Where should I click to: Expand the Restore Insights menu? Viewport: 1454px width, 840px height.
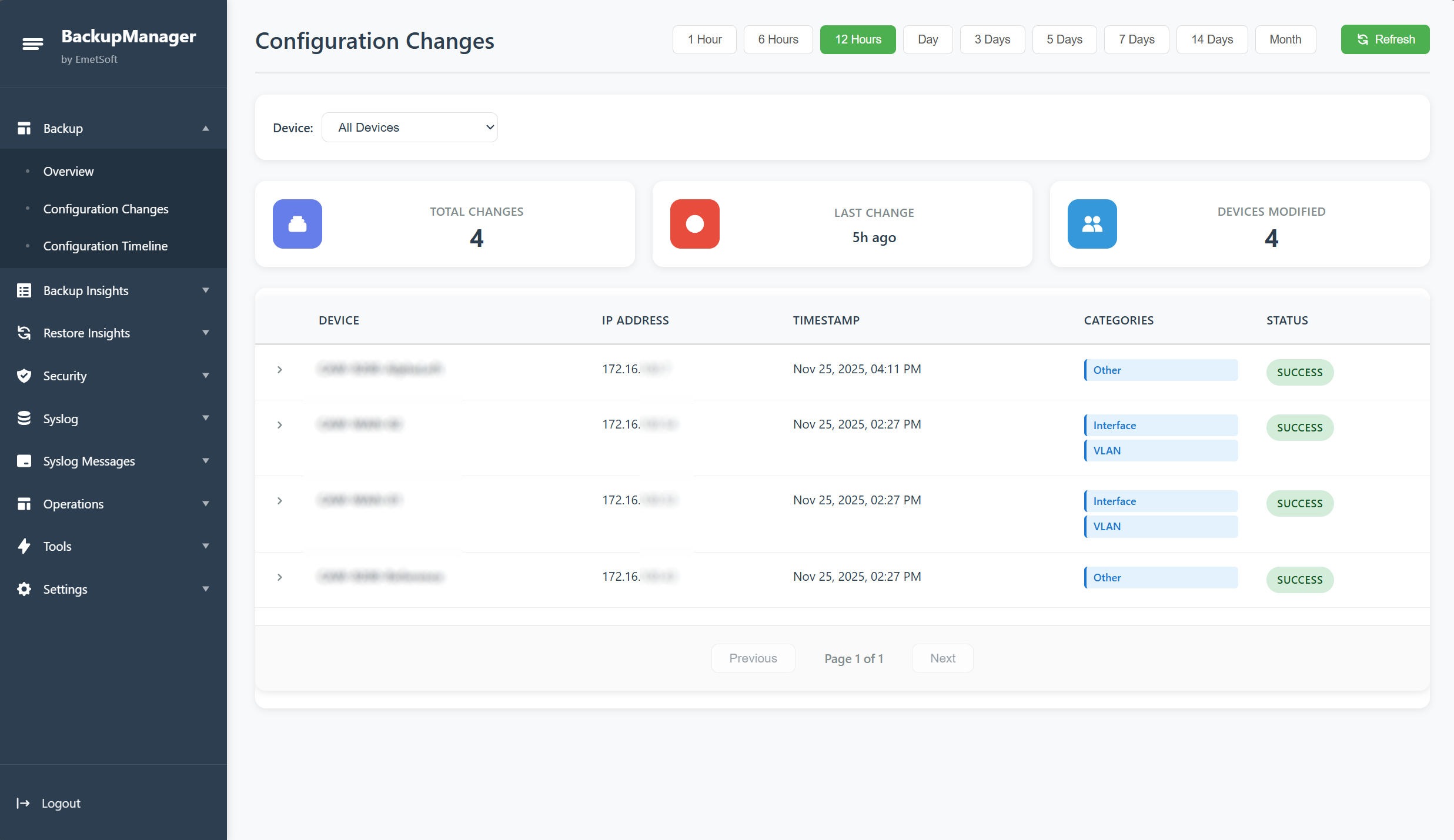[x=206, y=333]
